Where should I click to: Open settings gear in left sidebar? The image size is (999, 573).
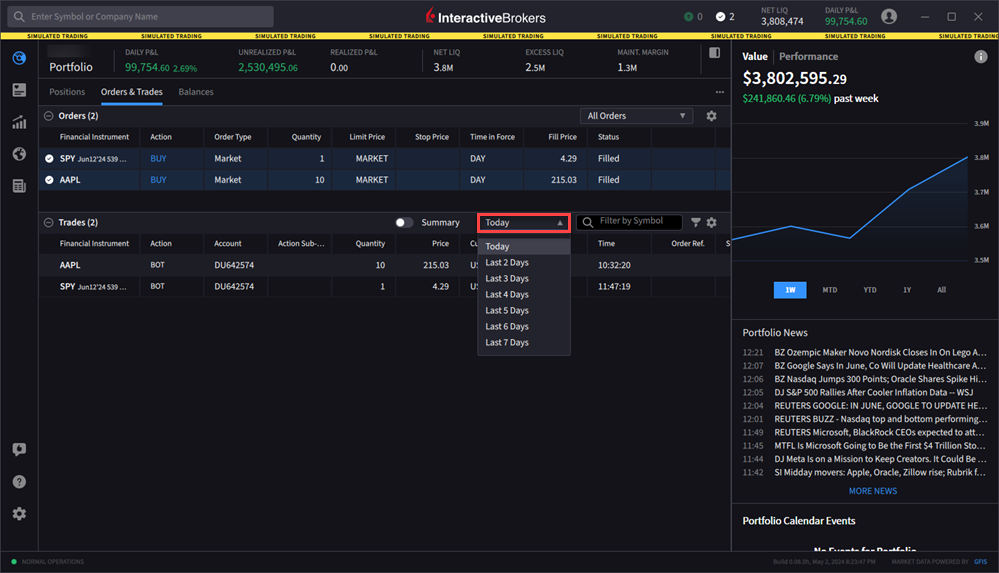19,513
